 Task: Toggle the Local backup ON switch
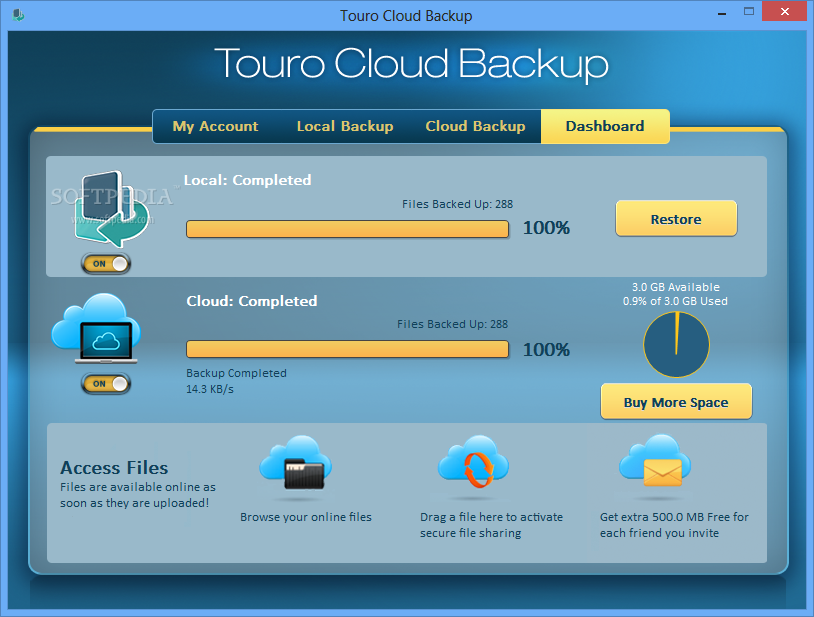tap(106, 264)
